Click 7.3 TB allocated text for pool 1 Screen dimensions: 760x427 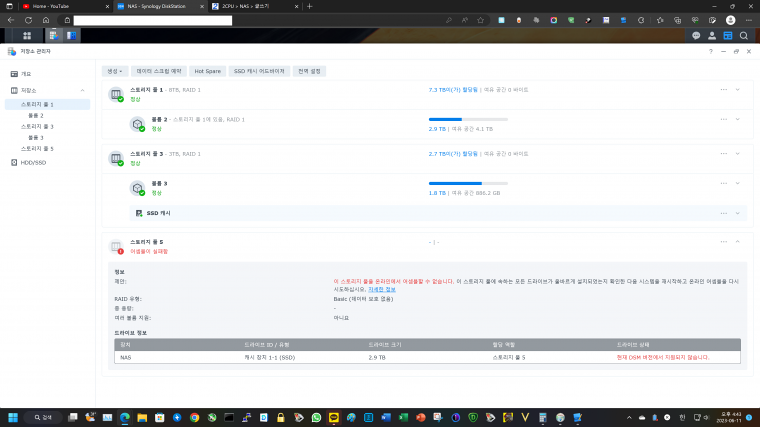pos(453,90)
